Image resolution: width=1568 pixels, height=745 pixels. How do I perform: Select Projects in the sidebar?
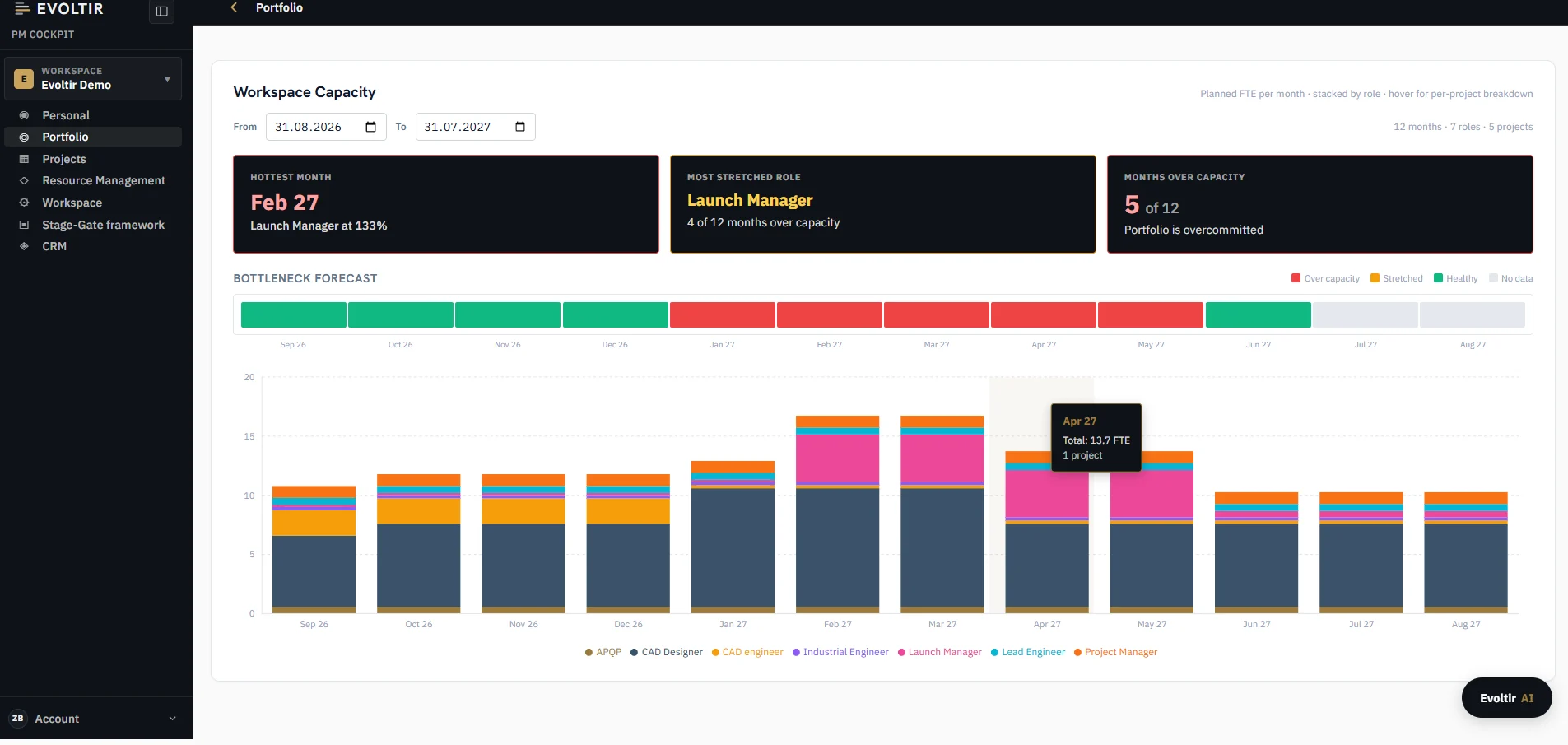[93, 159]
